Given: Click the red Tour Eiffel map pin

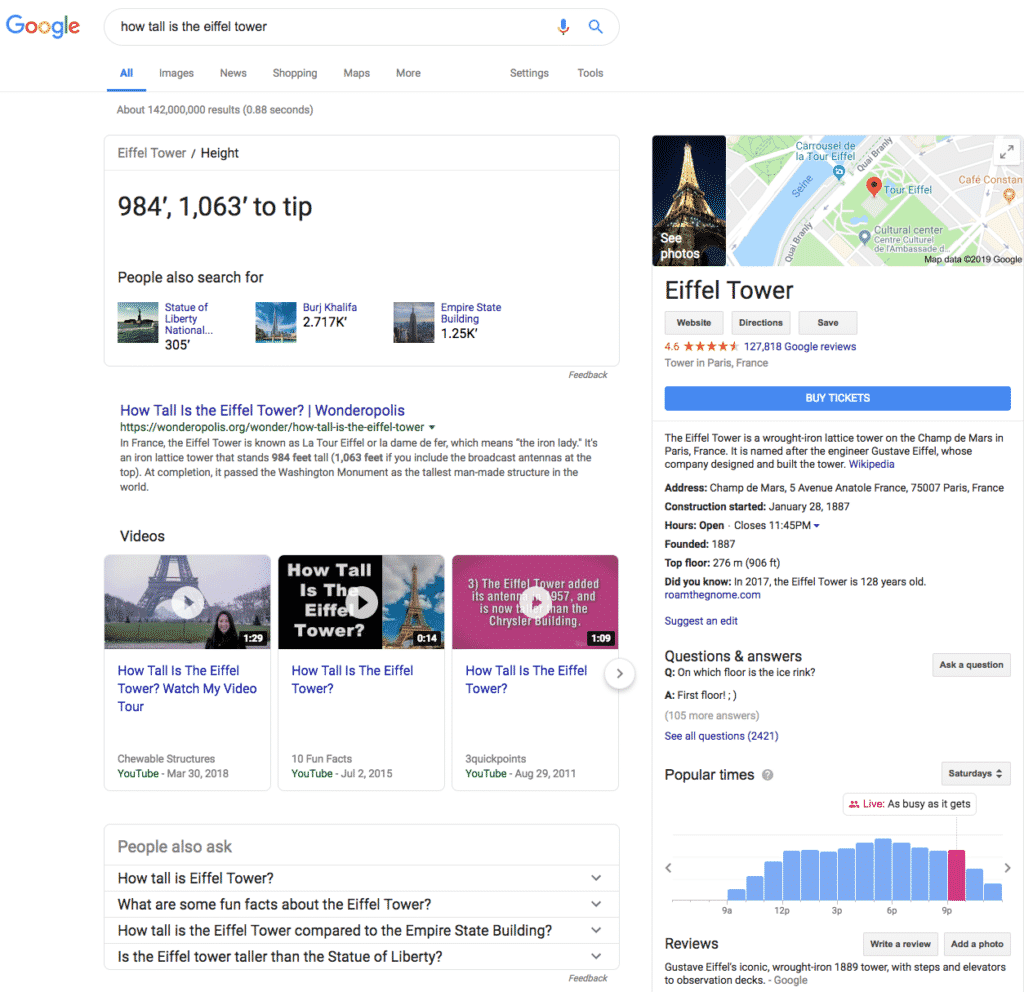Looking at the screenshot, I should click(x=873, y=187).
